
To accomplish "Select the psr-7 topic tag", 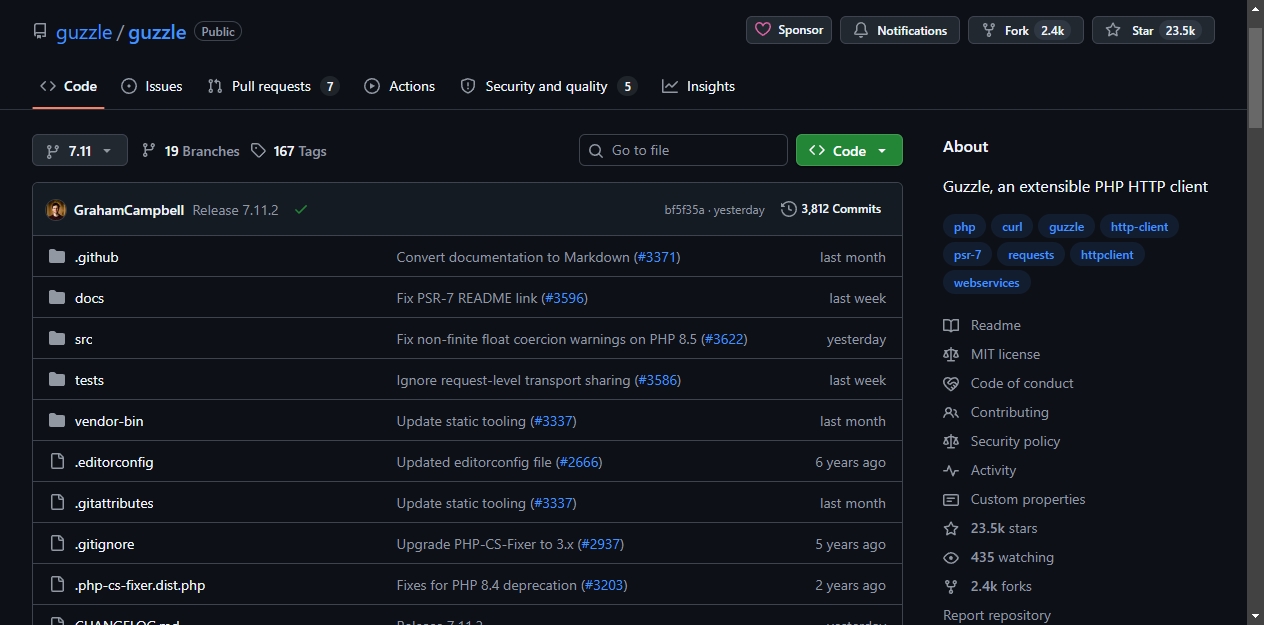I will (x=967, y=255).
